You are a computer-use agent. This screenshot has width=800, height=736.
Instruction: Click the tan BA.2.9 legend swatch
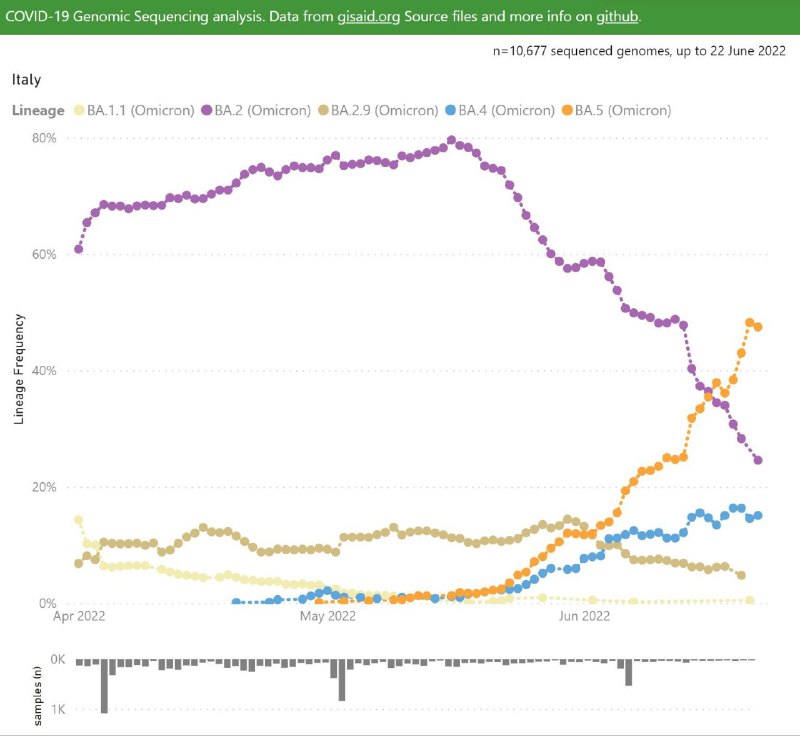click(323, 110)
